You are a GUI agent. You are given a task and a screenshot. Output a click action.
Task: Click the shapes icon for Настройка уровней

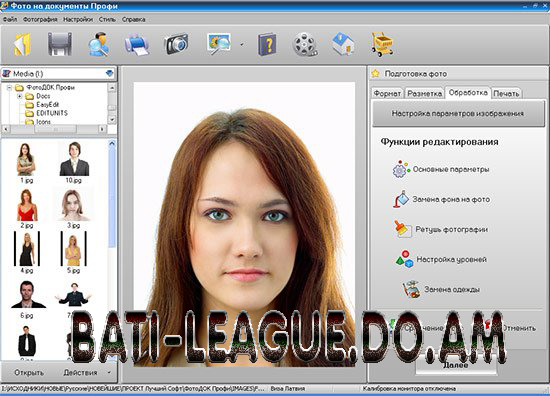tap(404, 259)
